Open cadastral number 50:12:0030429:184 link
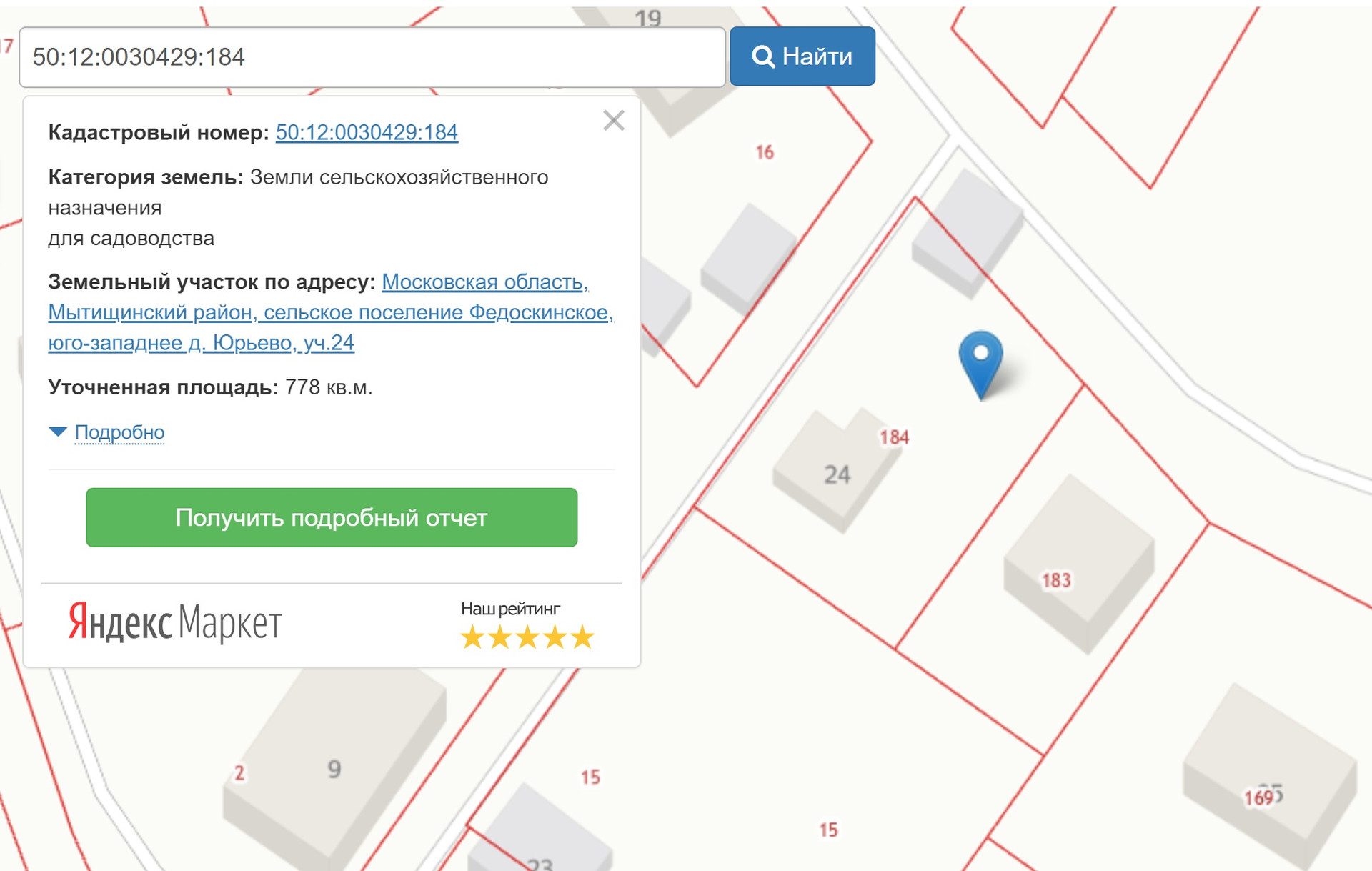 point(367,132)
